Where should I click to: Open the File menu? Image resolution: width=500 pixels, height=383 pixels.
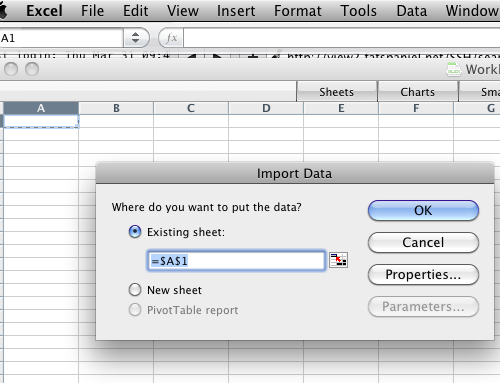point(92,11)
